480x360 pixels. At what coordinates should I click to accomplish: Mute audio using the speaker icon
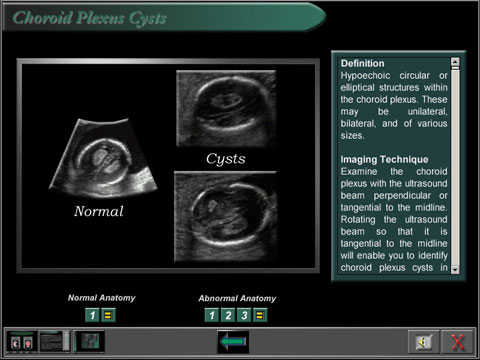tap(424, 342)
